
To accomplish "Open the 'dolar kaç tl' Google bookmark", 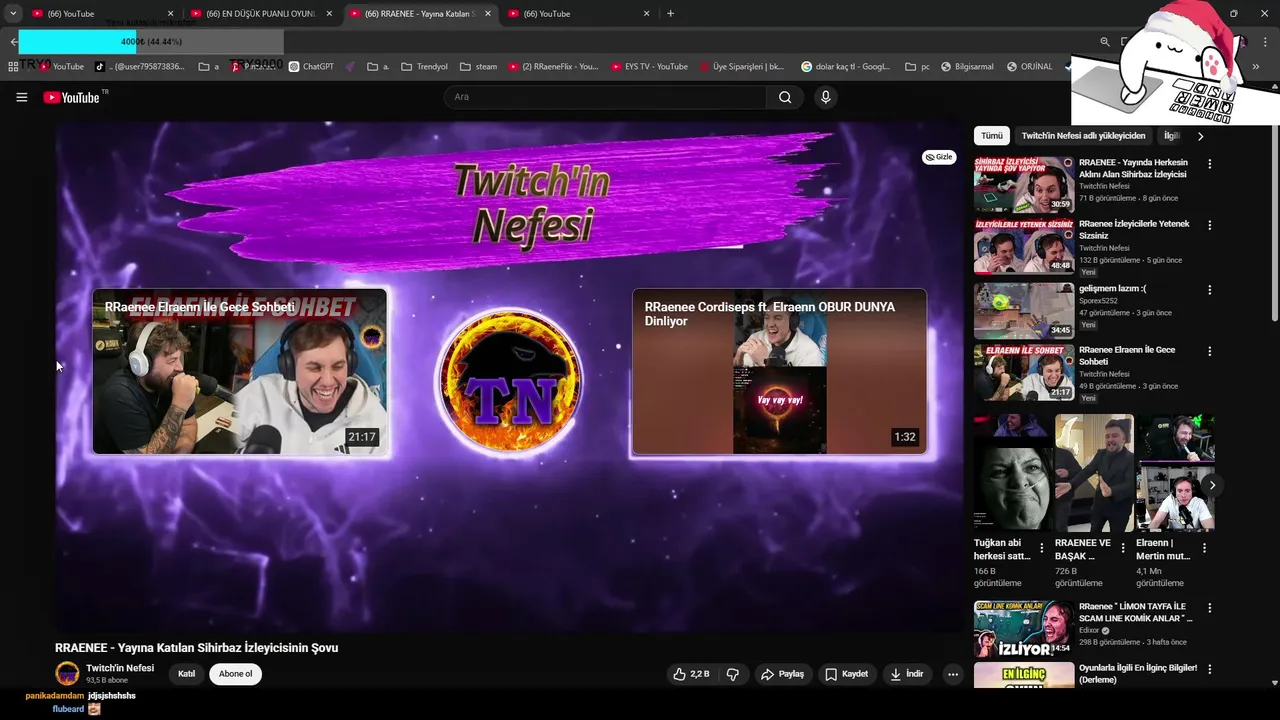I will tap(845, 67).
